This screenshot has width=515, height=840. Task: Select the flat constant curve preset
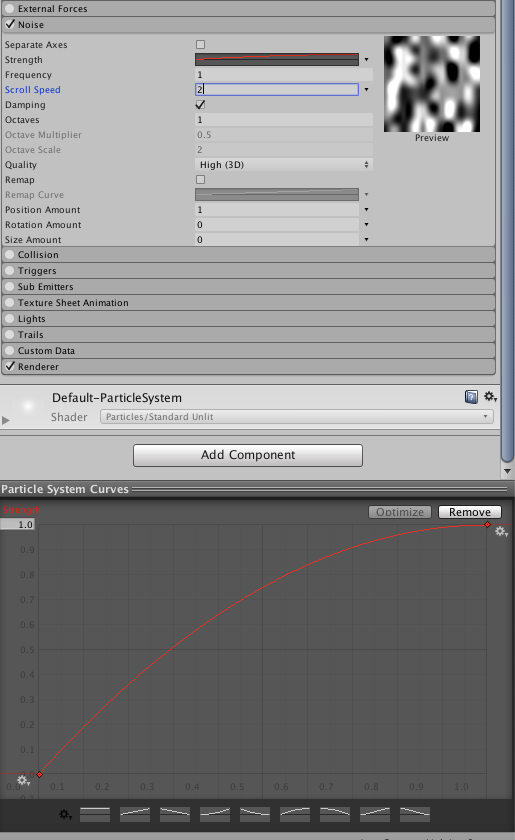(95, 814)
